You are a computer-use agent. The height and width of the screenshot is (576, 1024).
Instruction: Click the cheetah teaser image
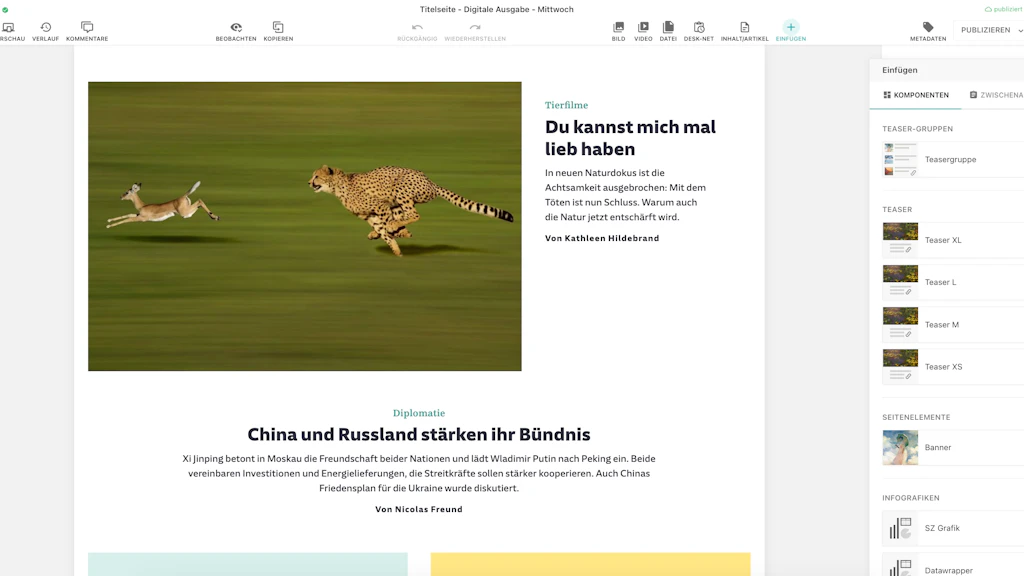[x=305, y=226]
